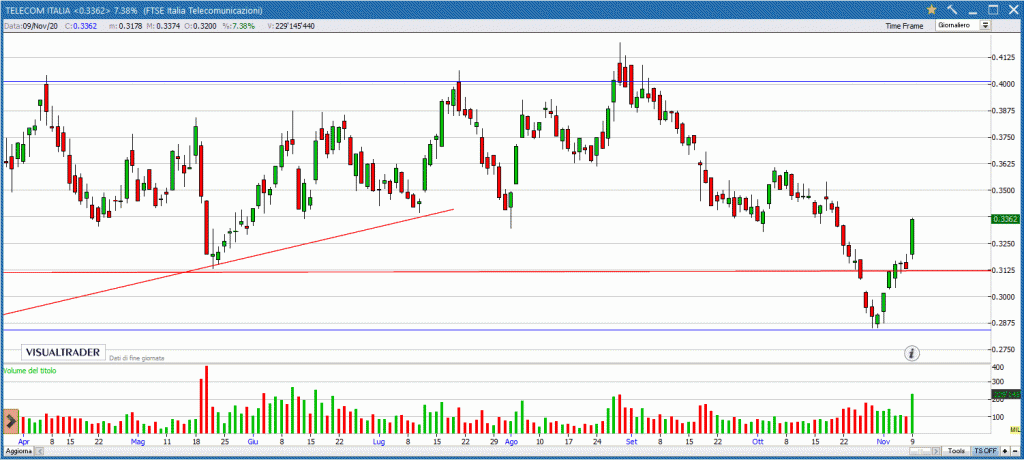Click the Volume del titolo label
The width and height of the screenshot is (1024, 460).
tap(29, 370)
